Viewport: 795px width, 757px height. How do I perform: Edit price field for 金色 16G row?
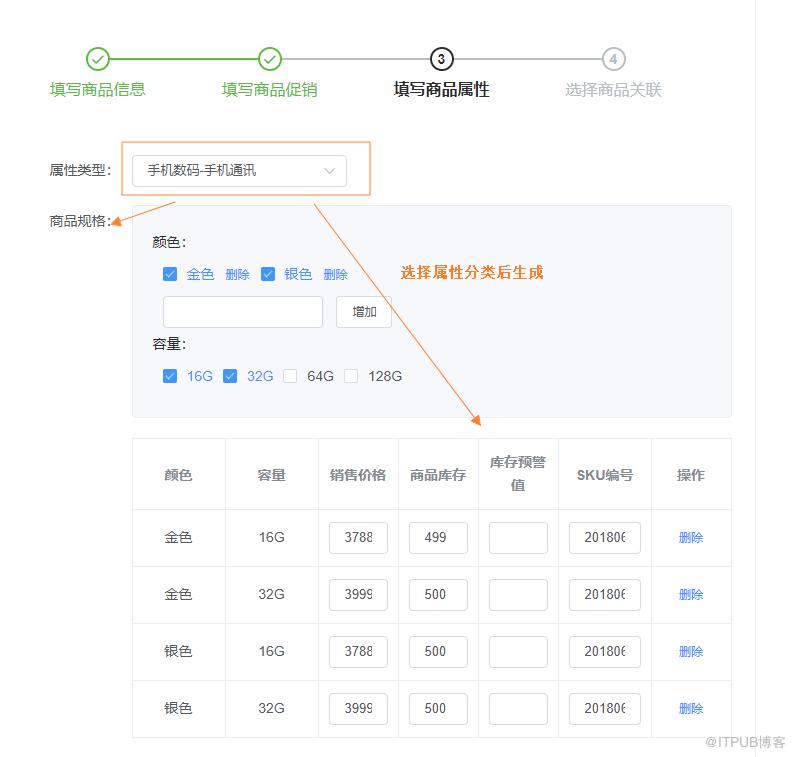point(358,537)
